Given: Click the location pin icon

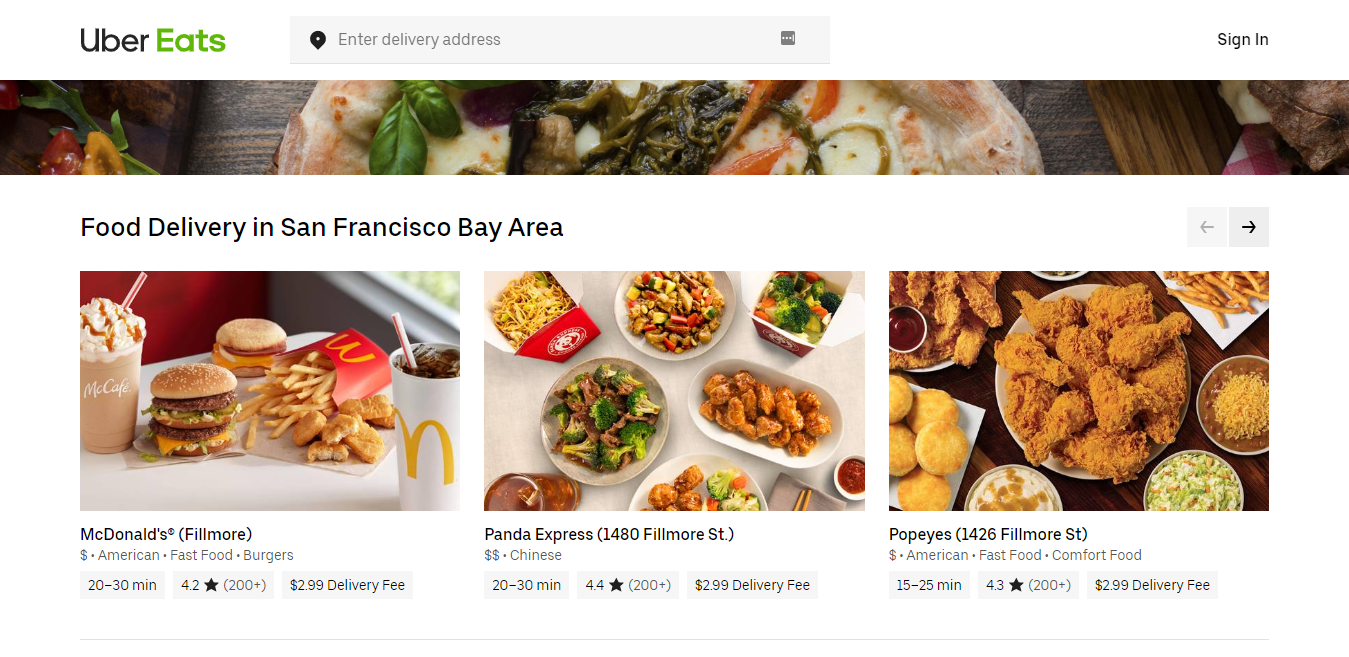Looking at the screenshot, I should point(318,40).
